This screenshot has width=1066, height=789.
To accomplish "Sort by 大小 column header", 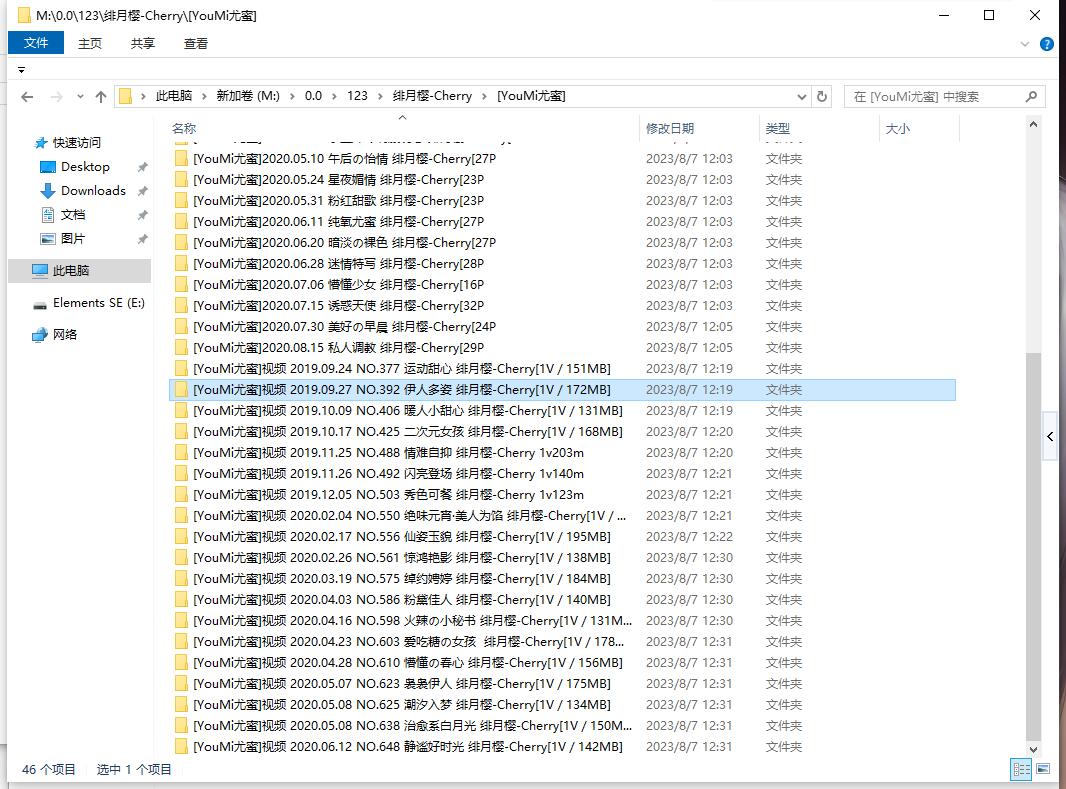I will (897, 128).
